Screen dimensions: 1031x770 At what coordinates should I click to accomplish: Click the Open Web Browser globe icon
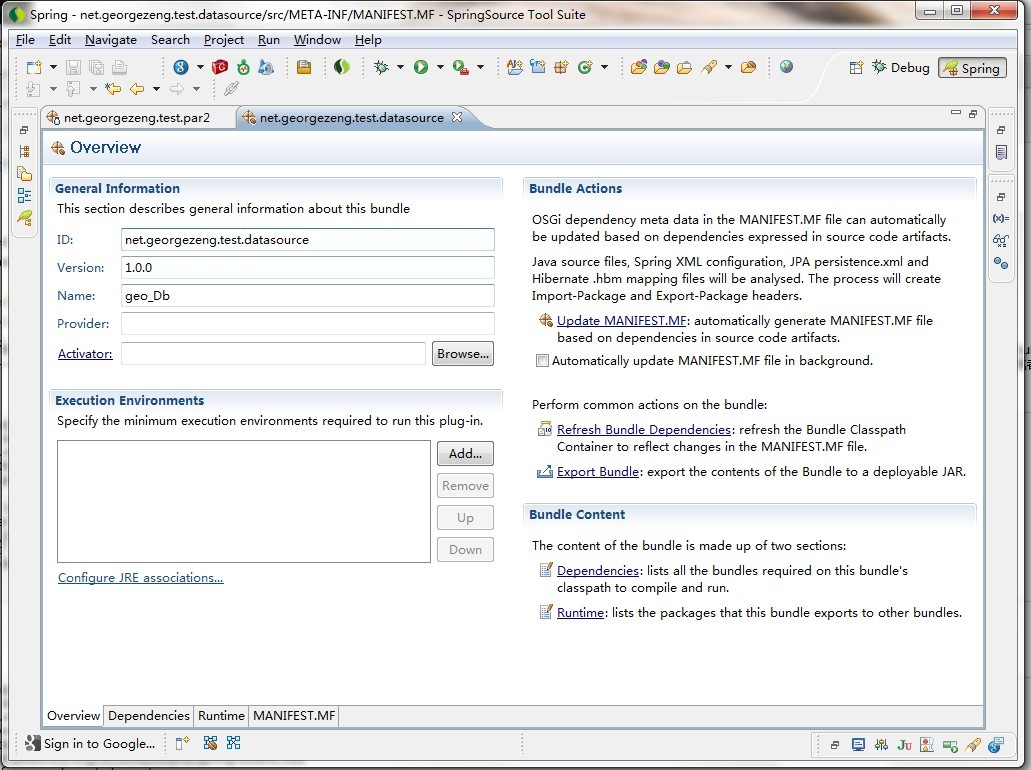(x=786, y=66)
